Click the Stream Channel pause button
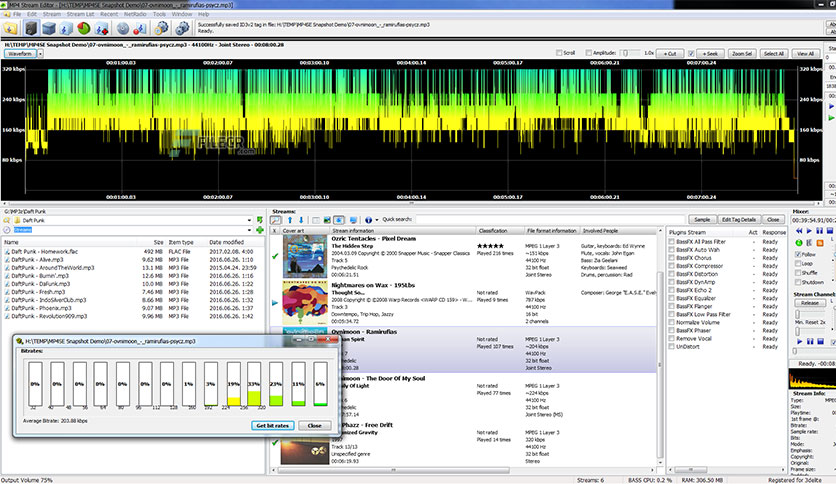836x484 pixels. click(810, 341)
